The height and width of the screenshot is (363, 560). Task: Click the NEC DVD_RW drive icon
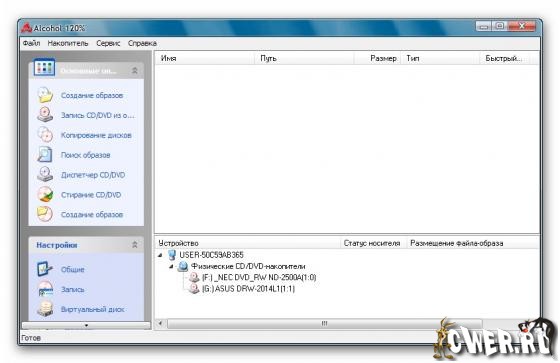point(194,277)
